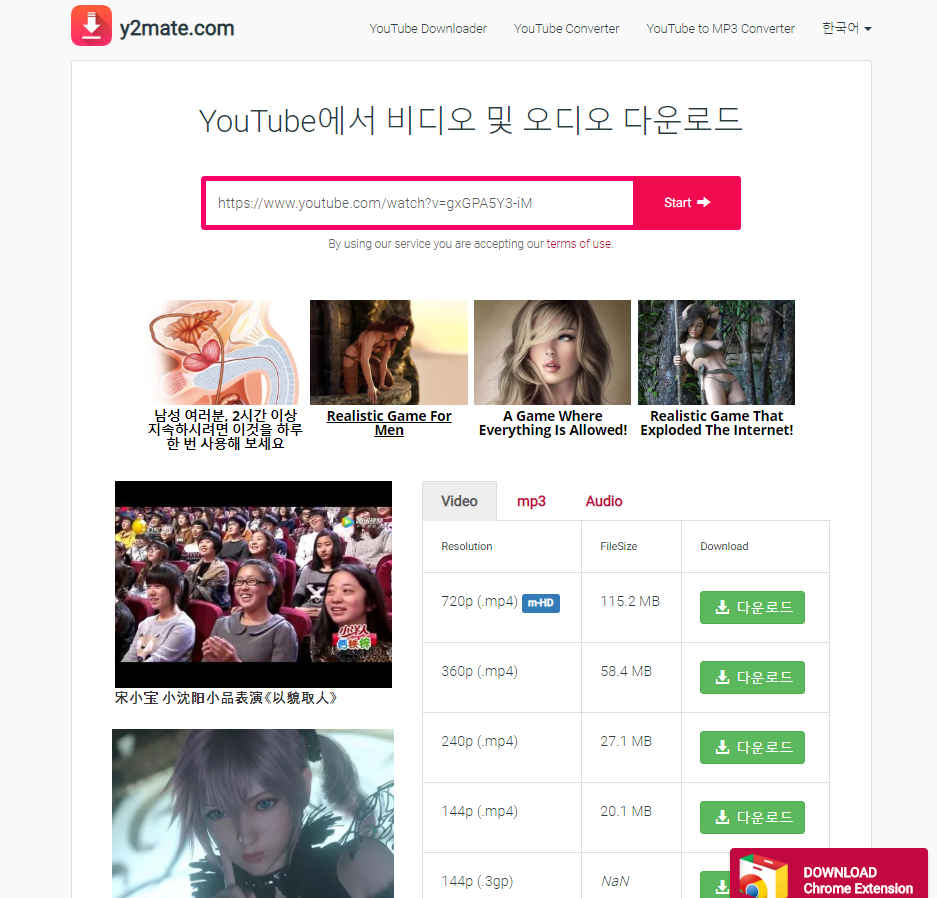Open the Realistic Game For Men ad image
937x898 pixels.
[389, 353]
